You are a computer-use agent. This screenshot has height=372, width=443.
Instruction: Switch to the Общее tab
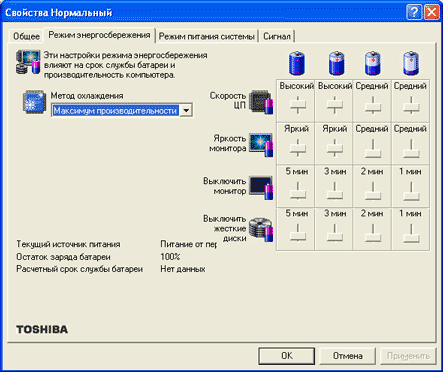pos(26,36)
